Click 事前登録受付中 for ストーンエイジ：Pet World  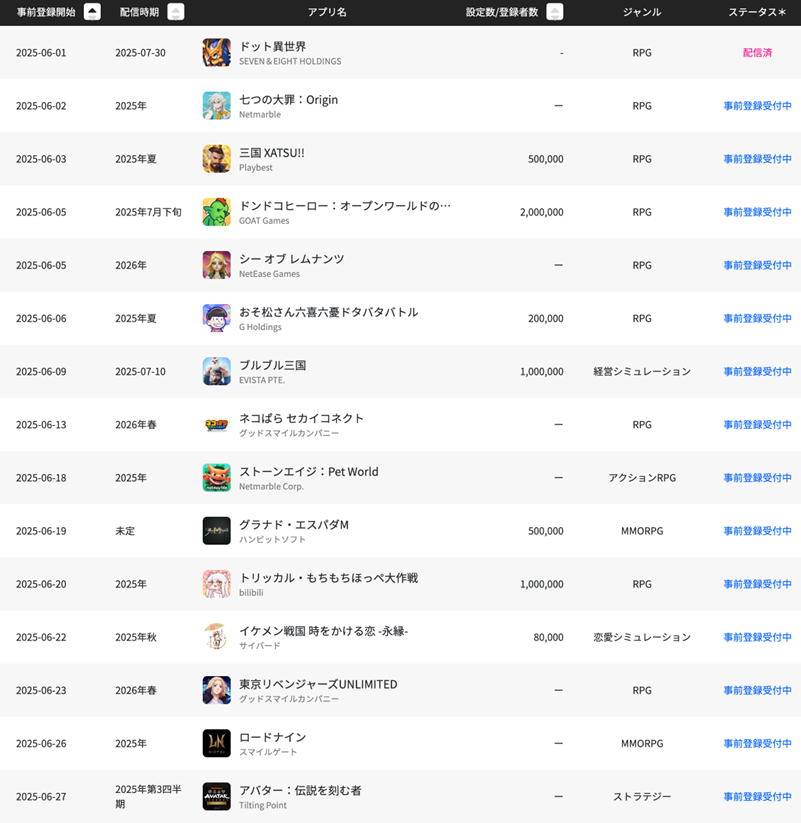(757, 478)
